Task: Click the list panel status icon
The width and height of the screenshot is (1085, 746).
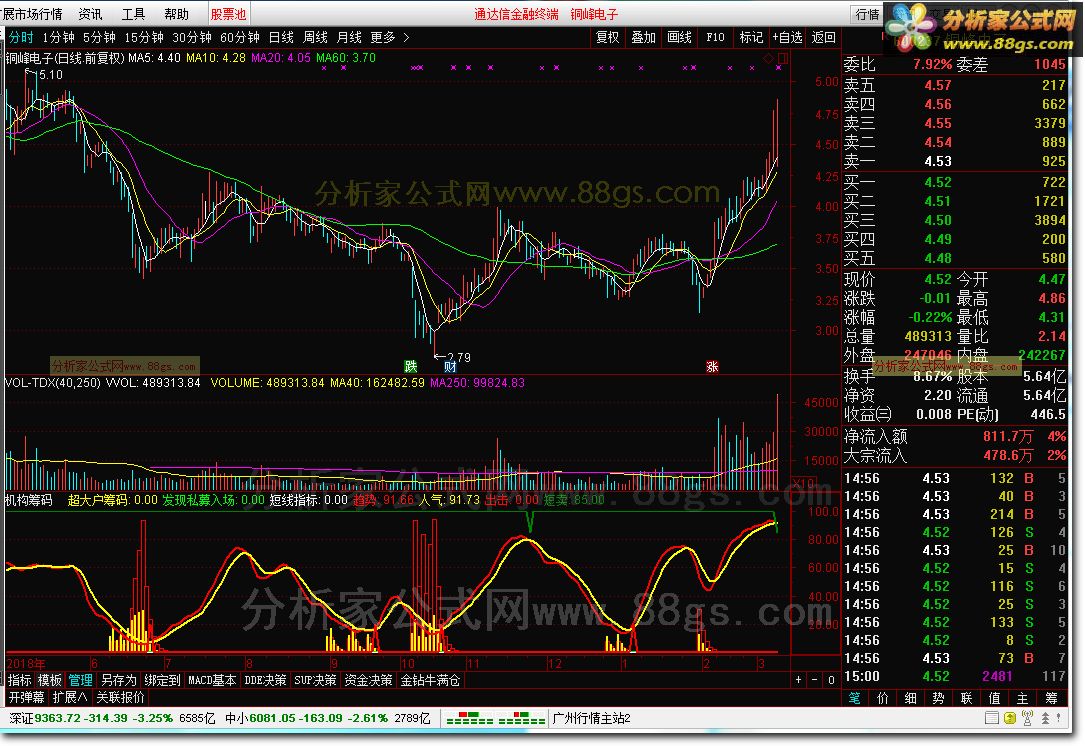Action: click(x=992, y=718)
